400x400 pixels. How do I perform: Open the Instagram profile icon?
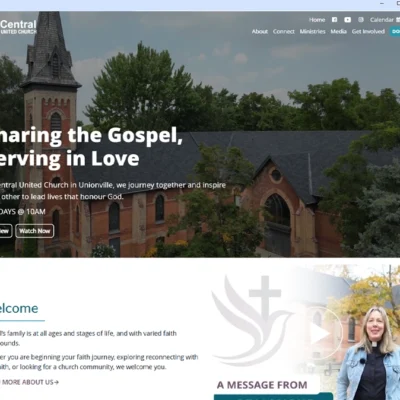click(x=361, y=20)
